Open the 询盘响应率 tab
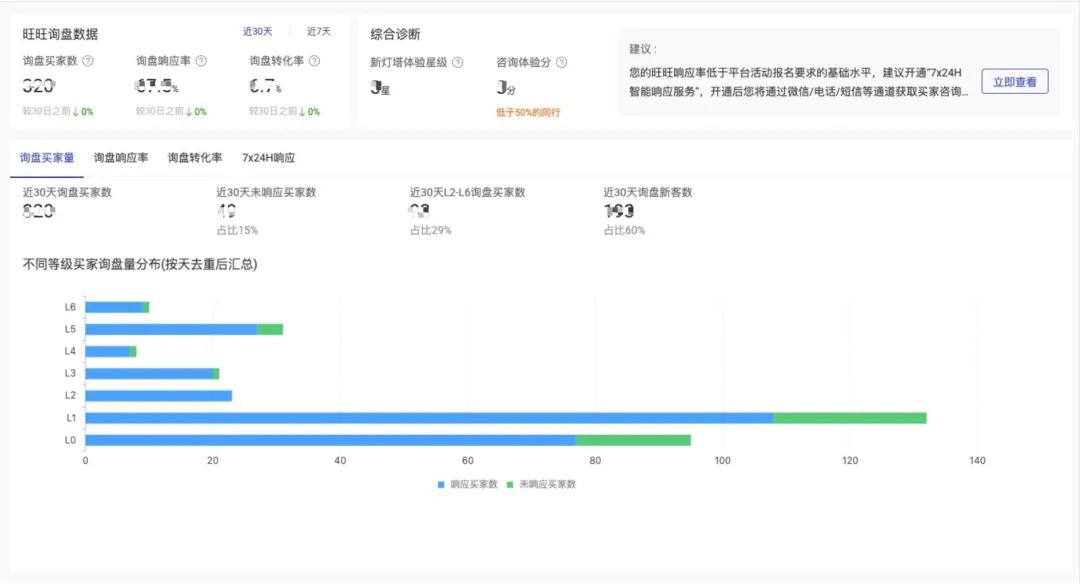The height and width of the screenshot is (584, 1080). [x=121, y=158]
